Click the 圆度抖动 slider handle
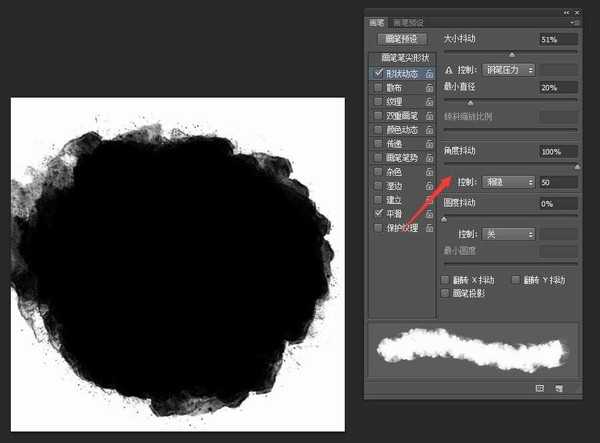This screenshot has height=443, width=600. [444, 219]
